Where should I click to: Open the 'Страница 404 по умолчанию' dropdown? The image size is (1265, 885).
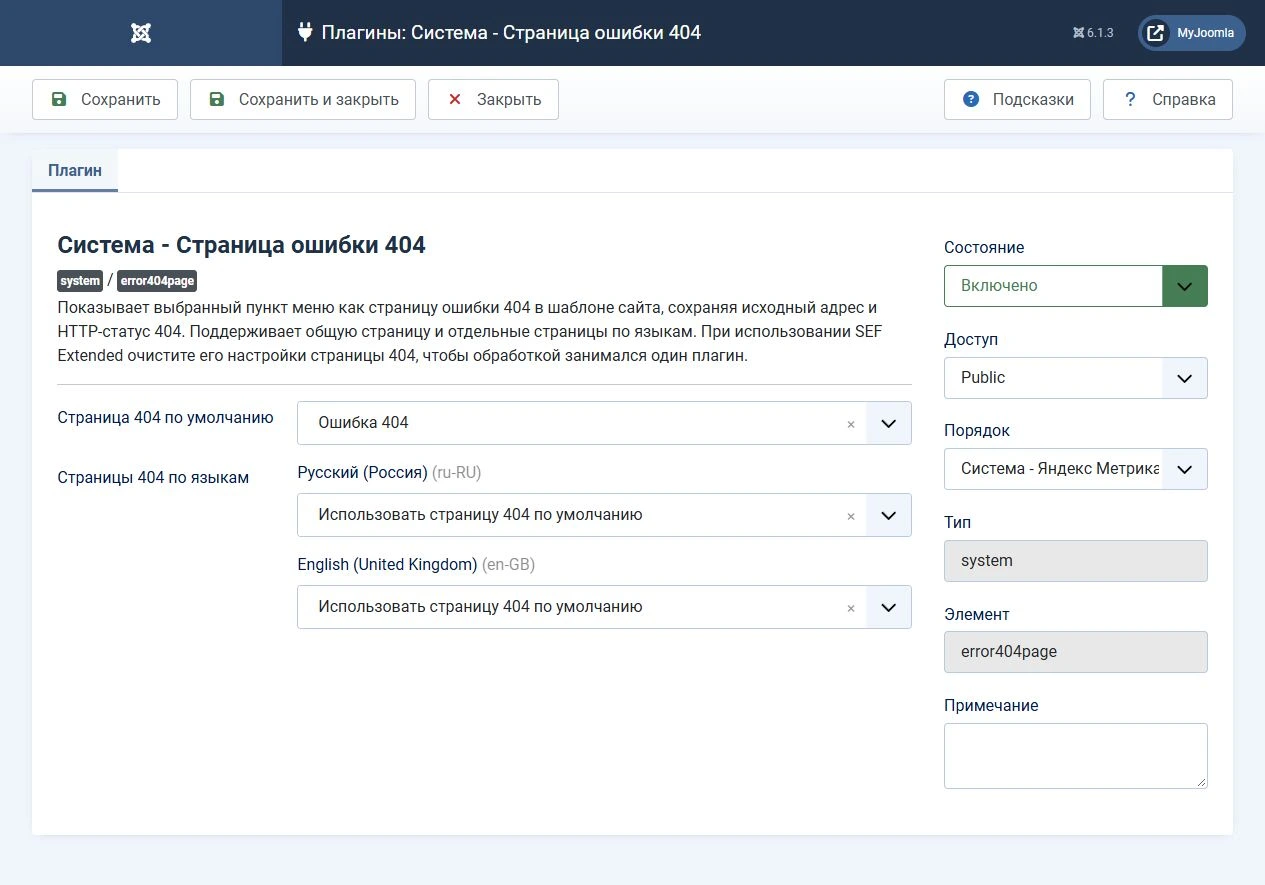(x=889, y=423)
